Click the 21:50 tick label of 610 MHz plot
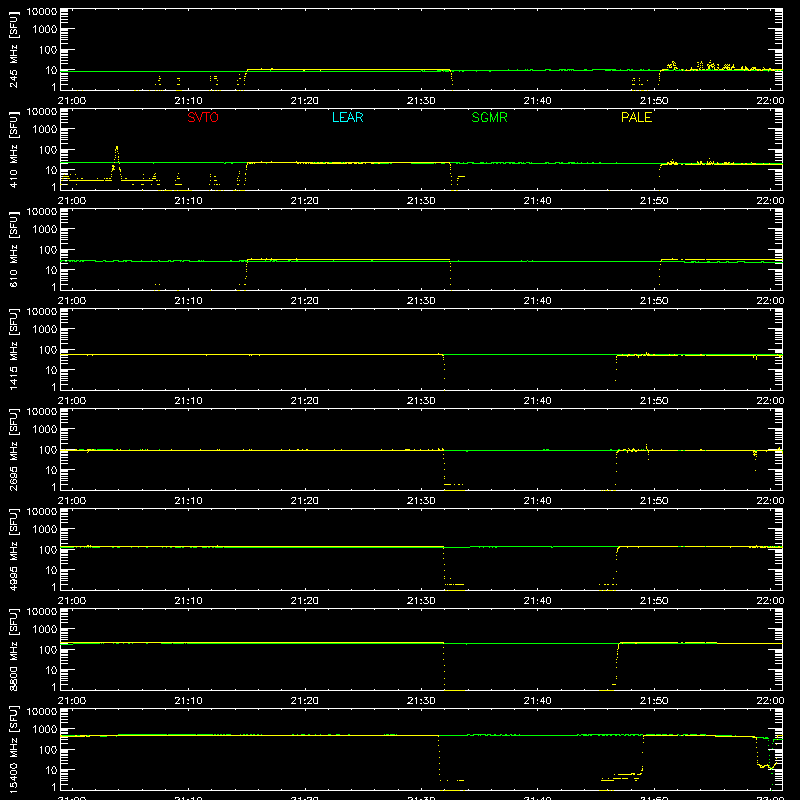This screenshot has height=800, width=800. [x=654, y=301]
